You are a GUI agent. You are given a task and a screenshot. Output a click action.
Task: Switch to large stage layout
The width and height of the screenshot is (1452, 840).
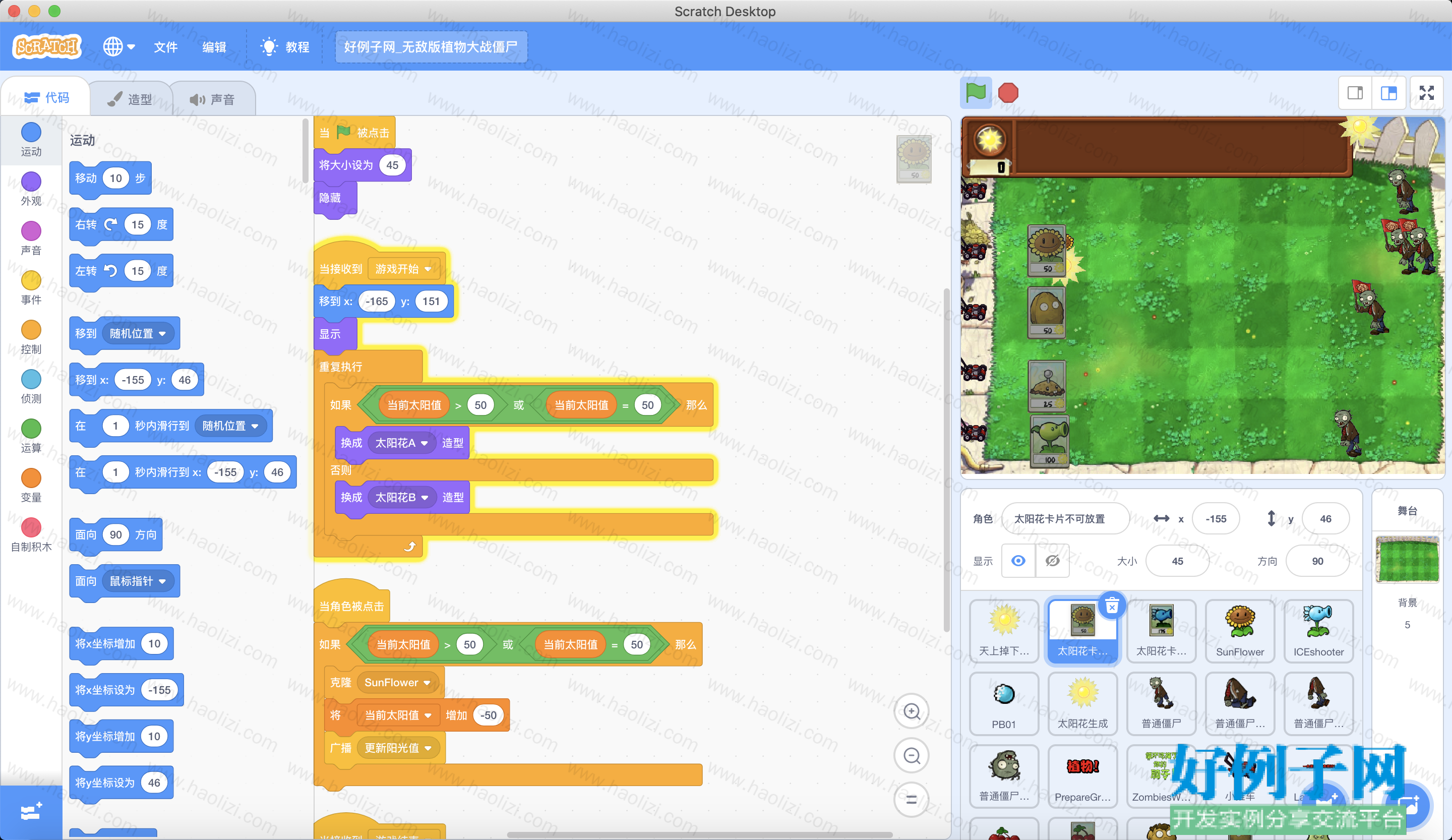click(1388, 93)
